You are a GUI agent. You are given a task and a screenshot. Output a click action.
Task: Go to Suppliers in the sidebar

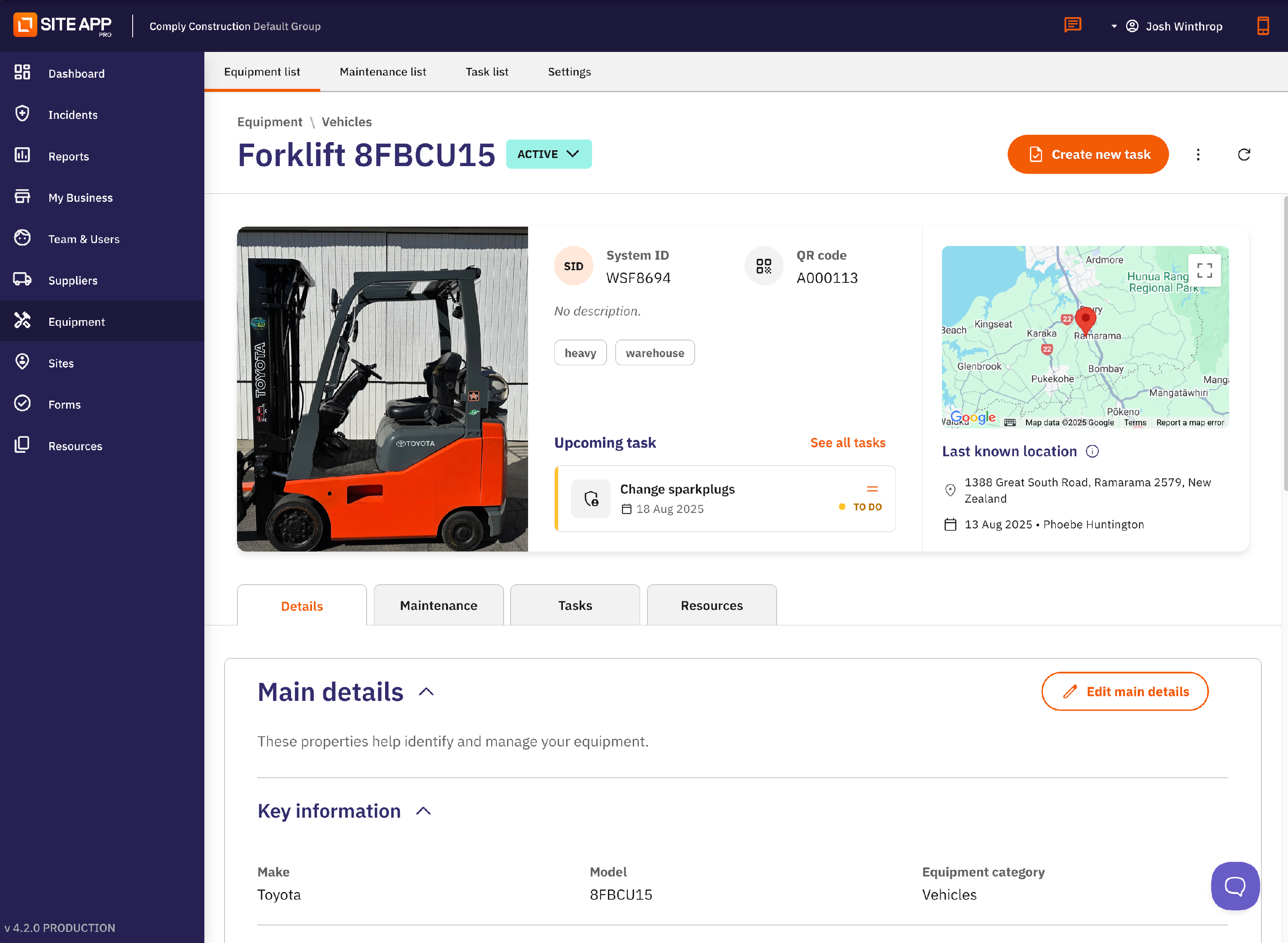click(x=102, y=280)
